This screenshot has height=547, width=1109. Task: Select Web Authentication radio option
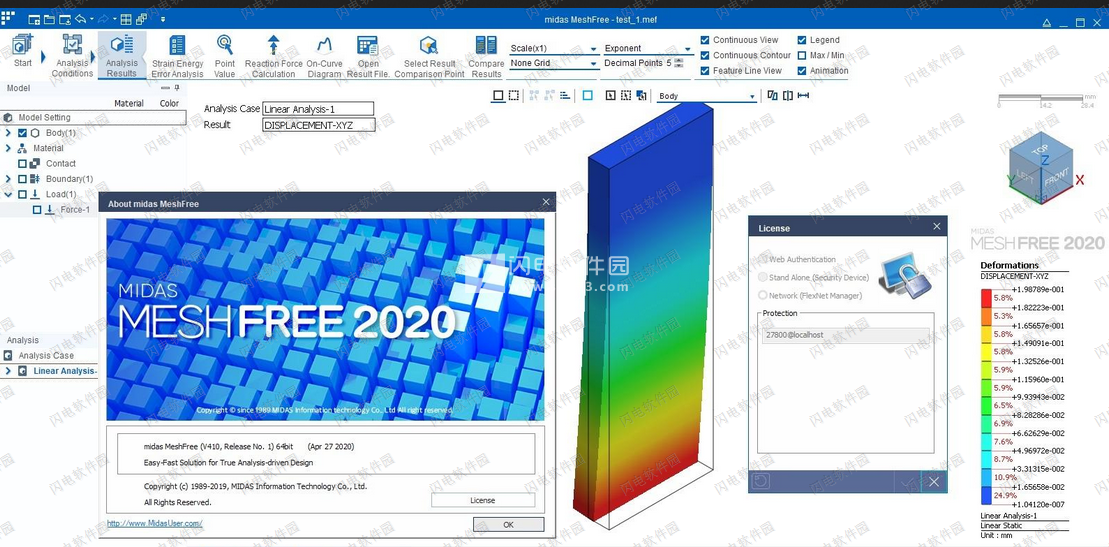tap(763, 260)
